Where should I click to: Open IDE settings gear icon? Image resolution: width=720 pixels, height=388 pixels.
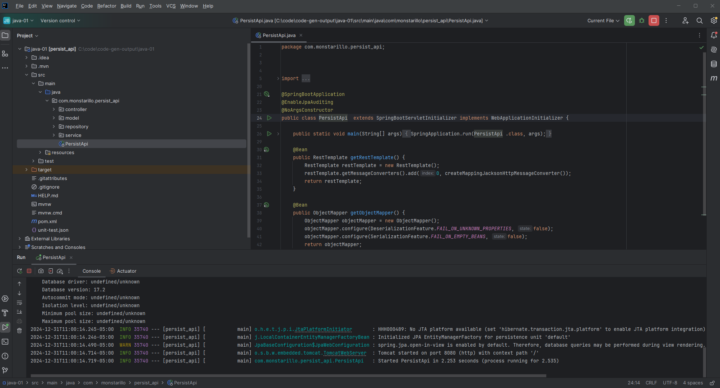point(714,21)
